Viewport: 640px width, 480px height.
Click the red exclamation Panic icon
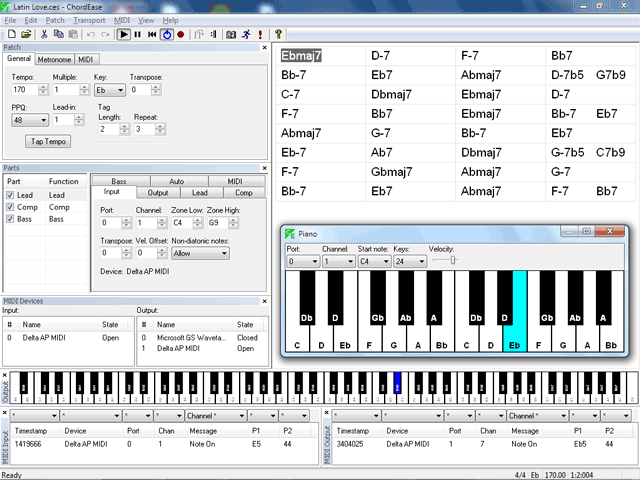pyautogui.click(x=260, y=34)
